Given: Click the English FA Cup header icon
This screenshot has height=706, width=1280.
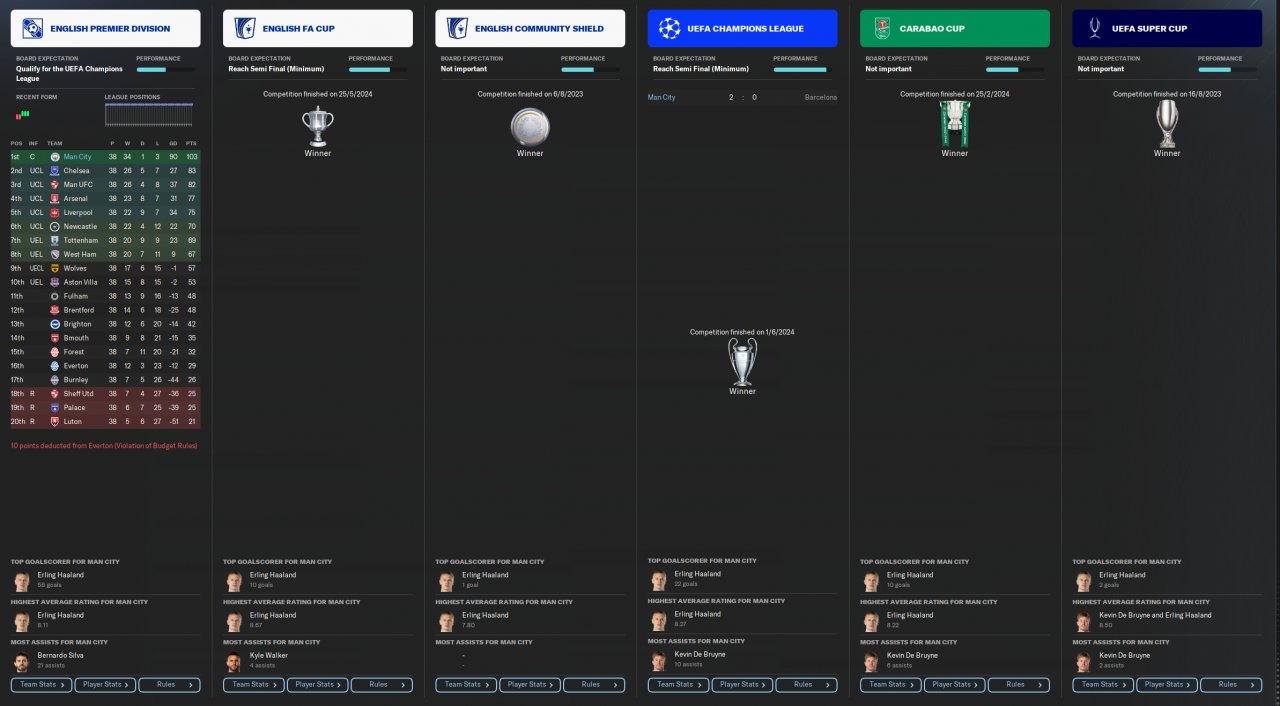Looking at the screenshot, I should (x=245, y=28).
